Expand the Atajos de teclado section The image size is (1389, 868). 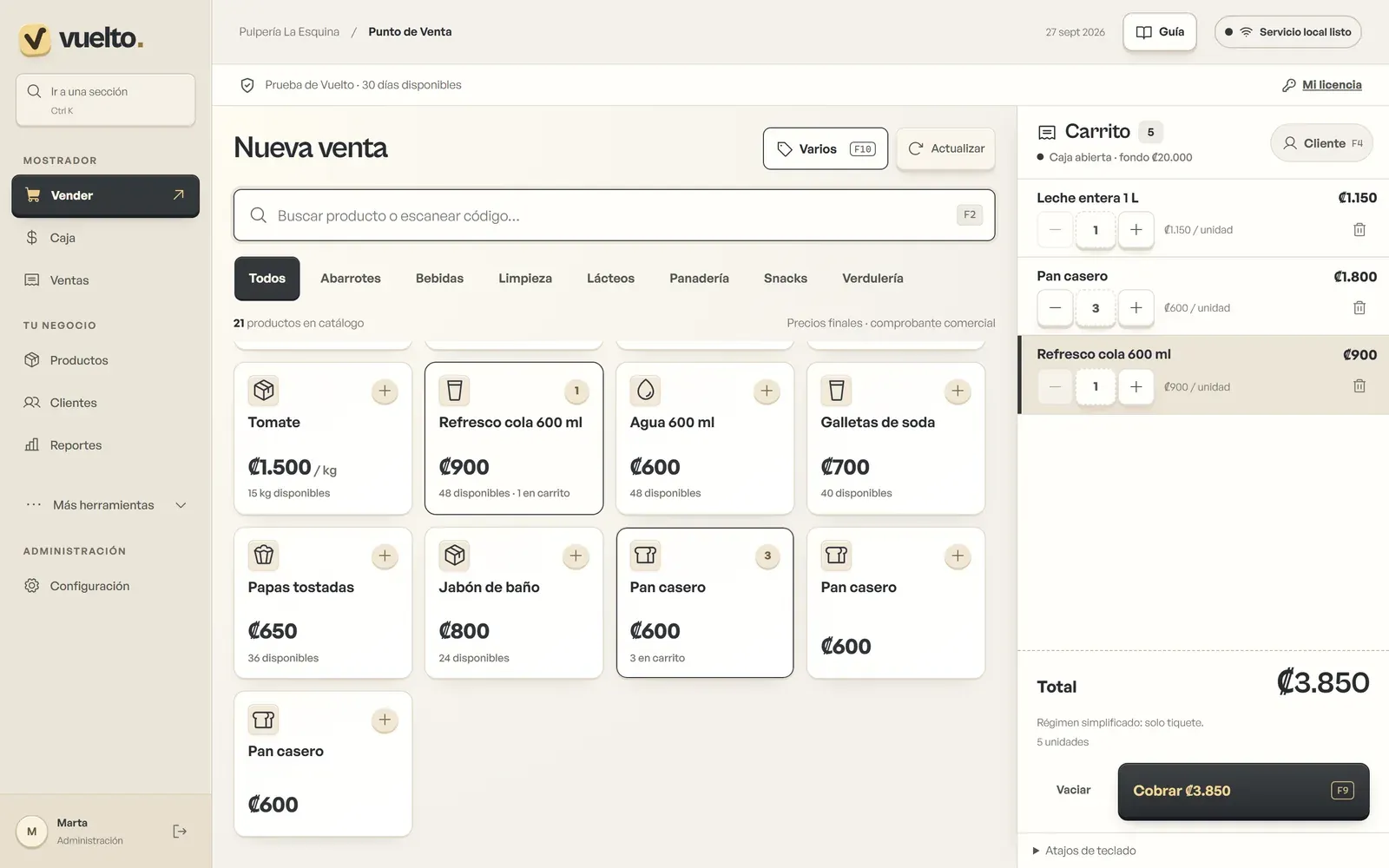tap(1084, 851)
